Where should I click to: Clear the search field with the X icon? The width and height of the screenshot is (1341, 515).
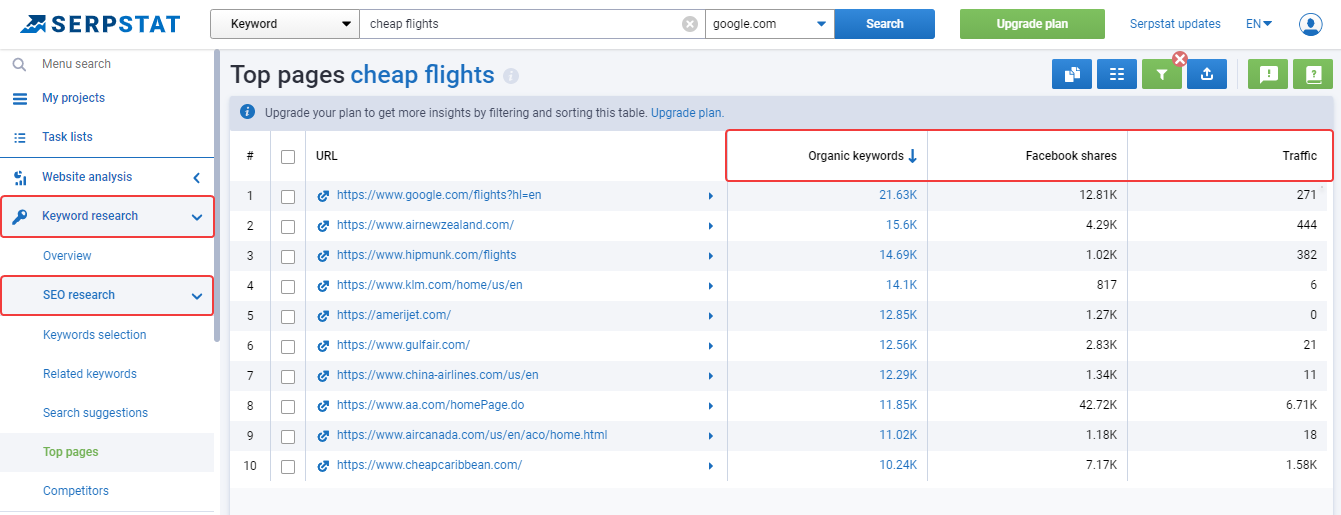pos(690,24)
